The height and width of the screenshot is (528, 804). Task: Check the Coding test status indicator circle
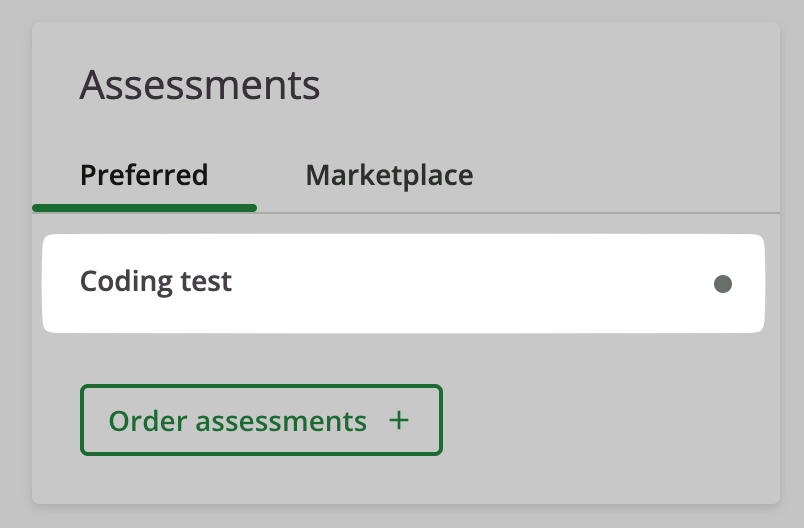[x=722, y=283]
